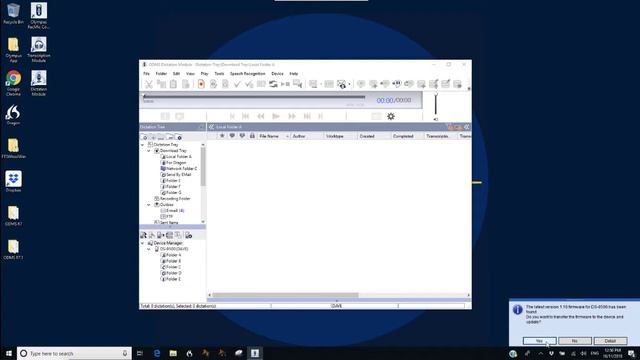This screenshot has height=360, width=640.
Task: Click the Created column header
Action: coord(374,136)
